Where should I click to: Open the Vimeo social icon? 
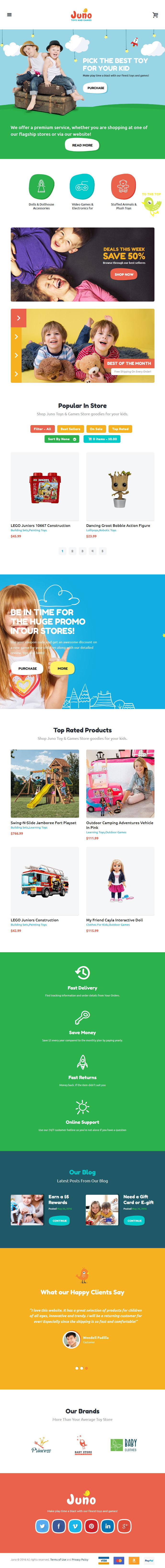click(x=74, y=1526)
